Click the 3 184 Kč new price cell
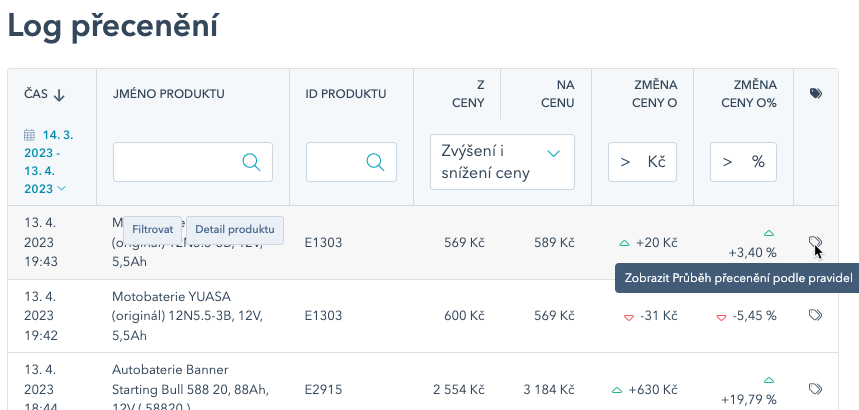The height and width of the screenshot is (410, 859). (x=549, y=390)
